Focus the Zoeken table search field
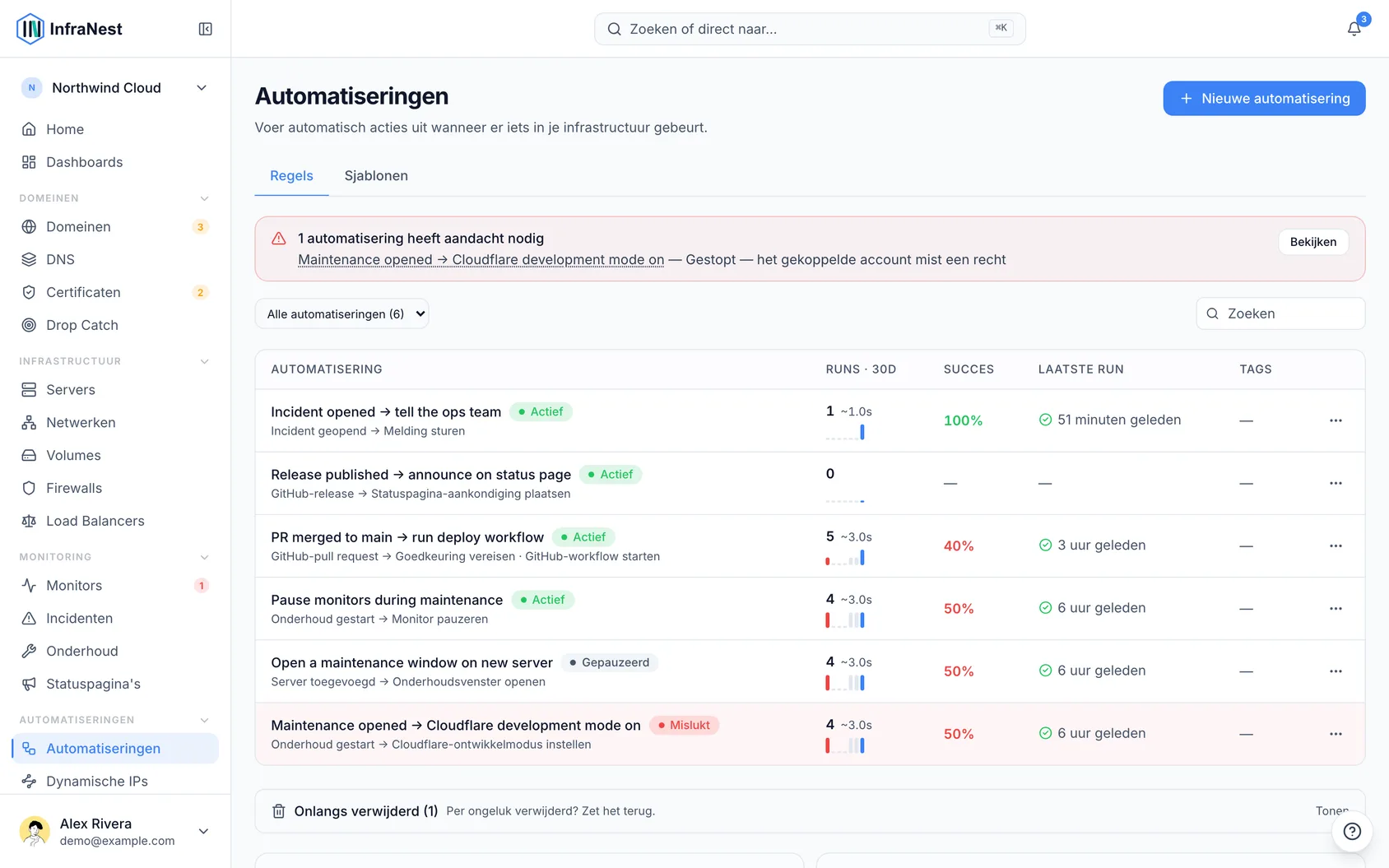This screenshot has width=1389, height=868. point(1280,313)
